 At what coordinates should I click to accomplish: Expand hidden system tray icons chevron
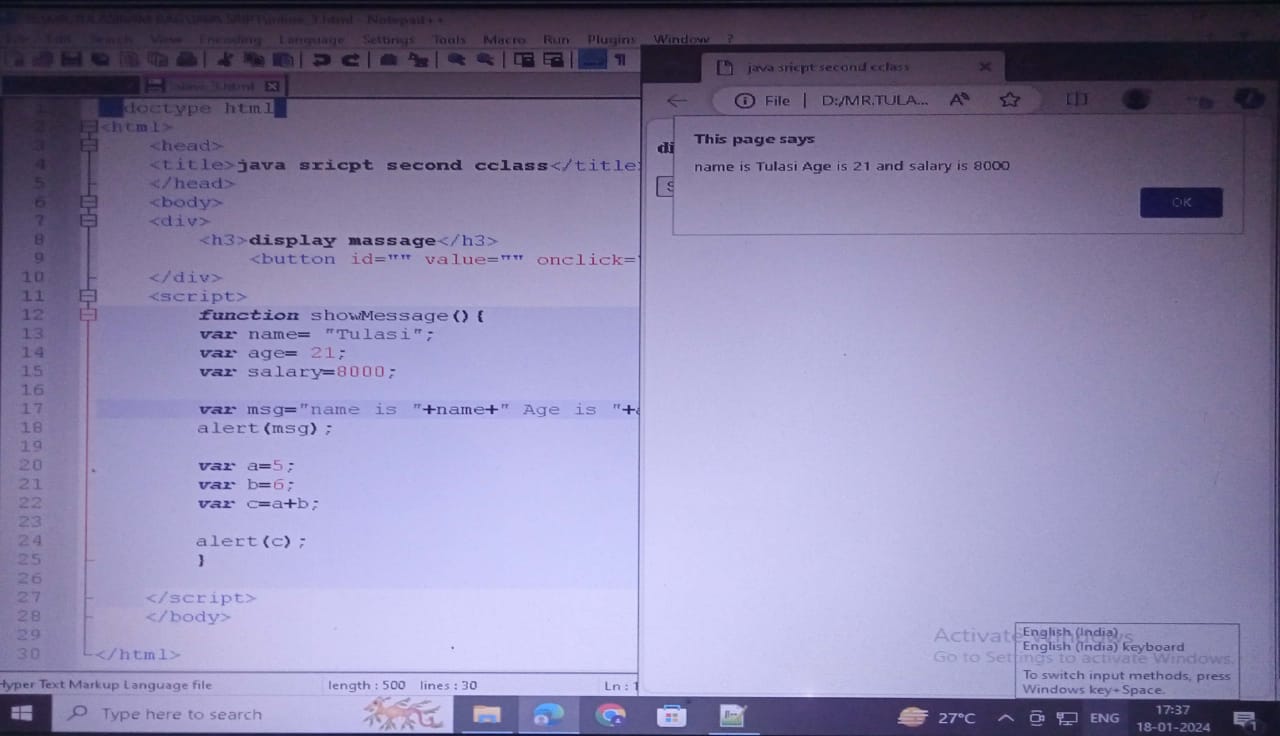(1006, 718)
